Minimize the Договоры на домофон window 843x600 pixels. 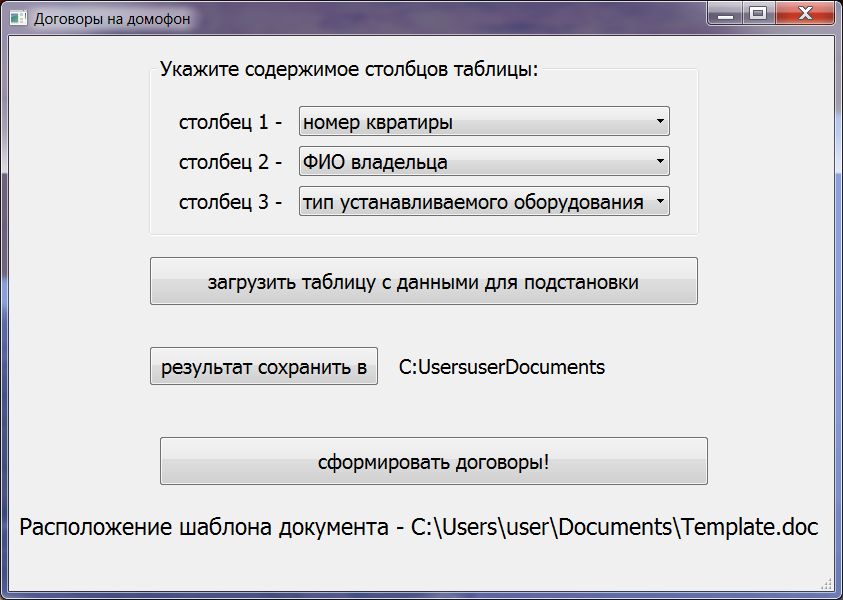coord(725,13)
